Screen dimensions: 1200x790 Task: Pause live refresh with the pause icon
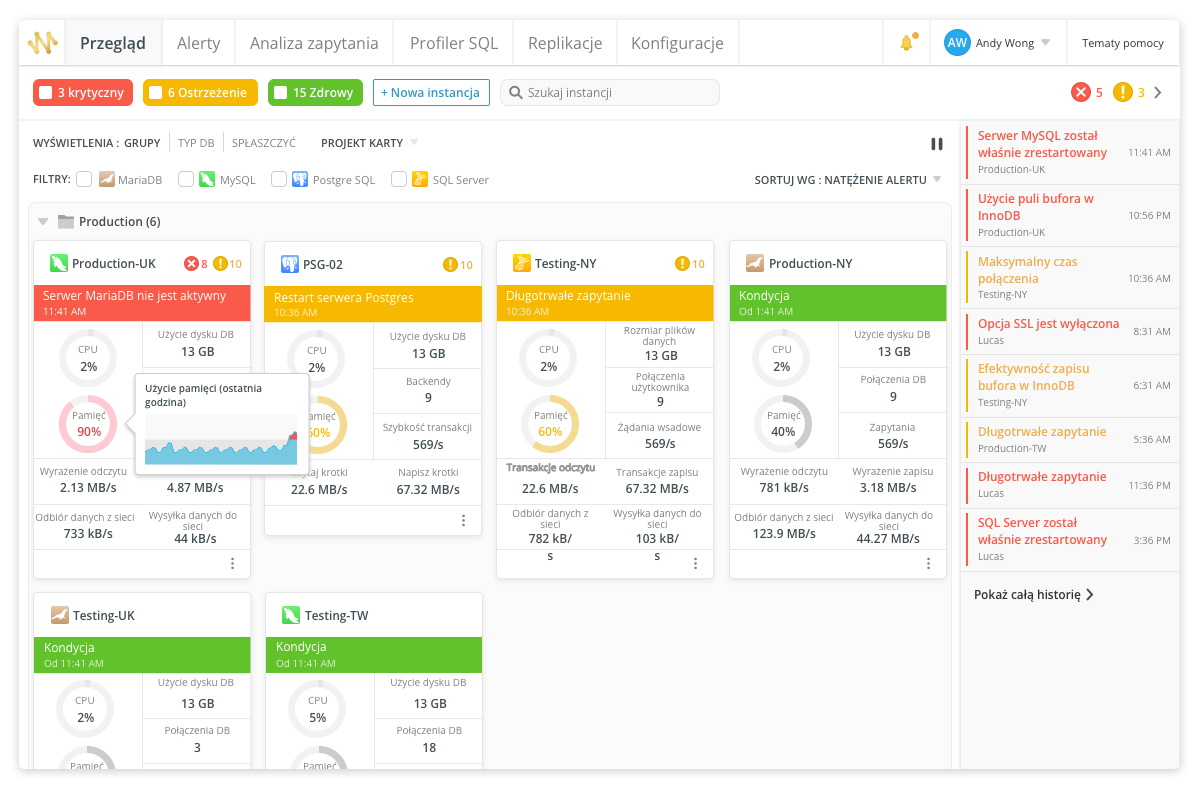click(937, 144)
